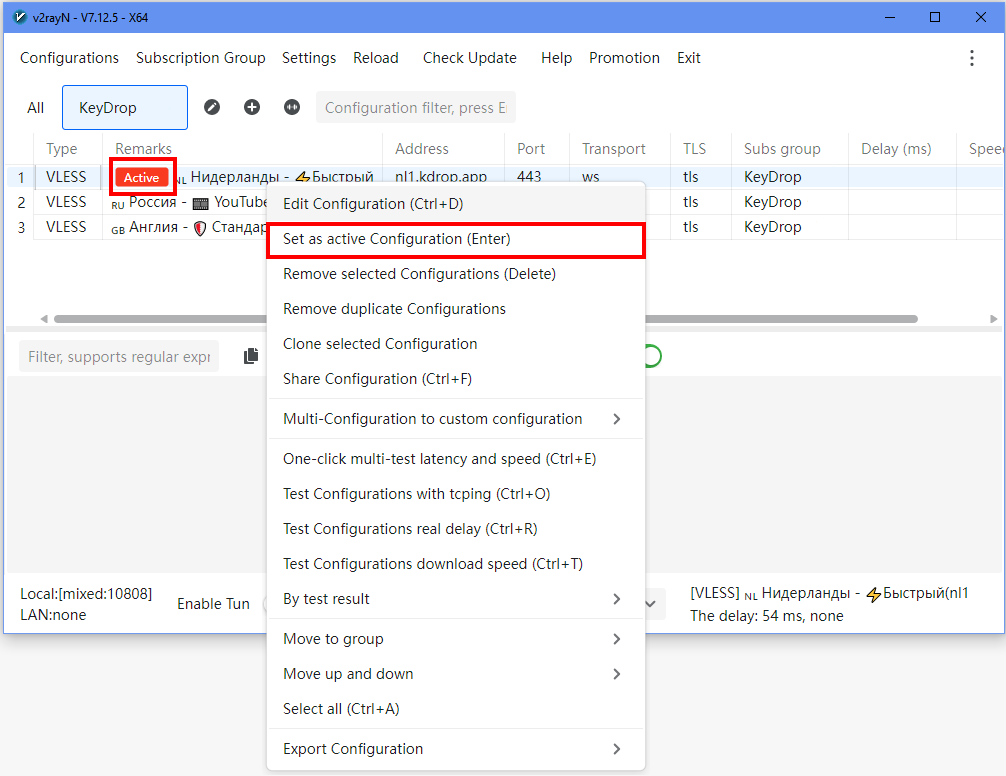Toggle the Enable Tun switch
Screen dimensions: 1006x776
coord(263,604)
